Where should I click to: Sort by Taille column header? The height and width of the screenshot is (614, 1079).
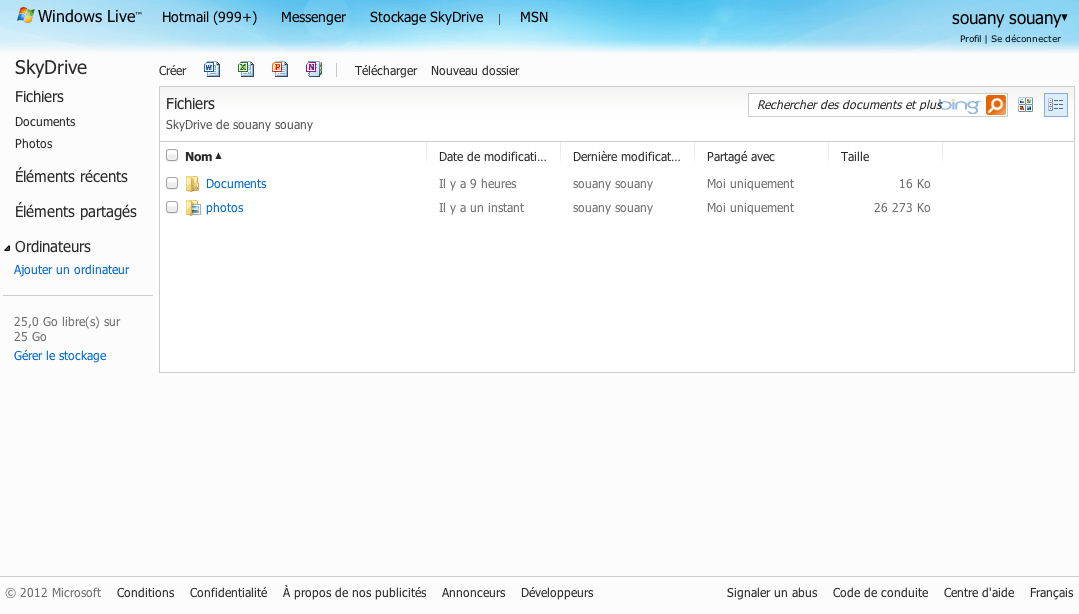tap(855, 157)
